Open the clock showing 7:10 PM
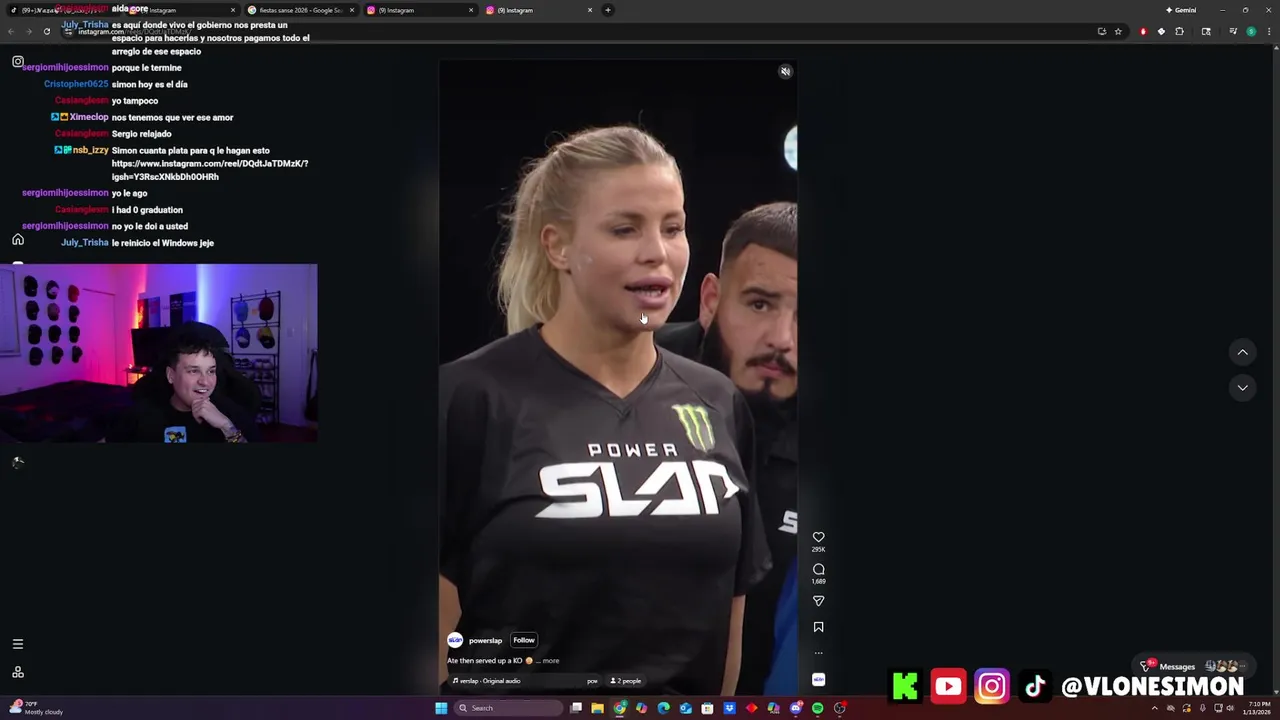This screenshot has width=1280, height=720. [x=1257, y=708]
